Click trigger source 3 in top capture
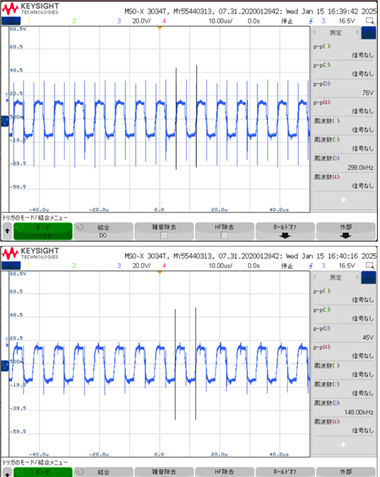 [323, 21]
